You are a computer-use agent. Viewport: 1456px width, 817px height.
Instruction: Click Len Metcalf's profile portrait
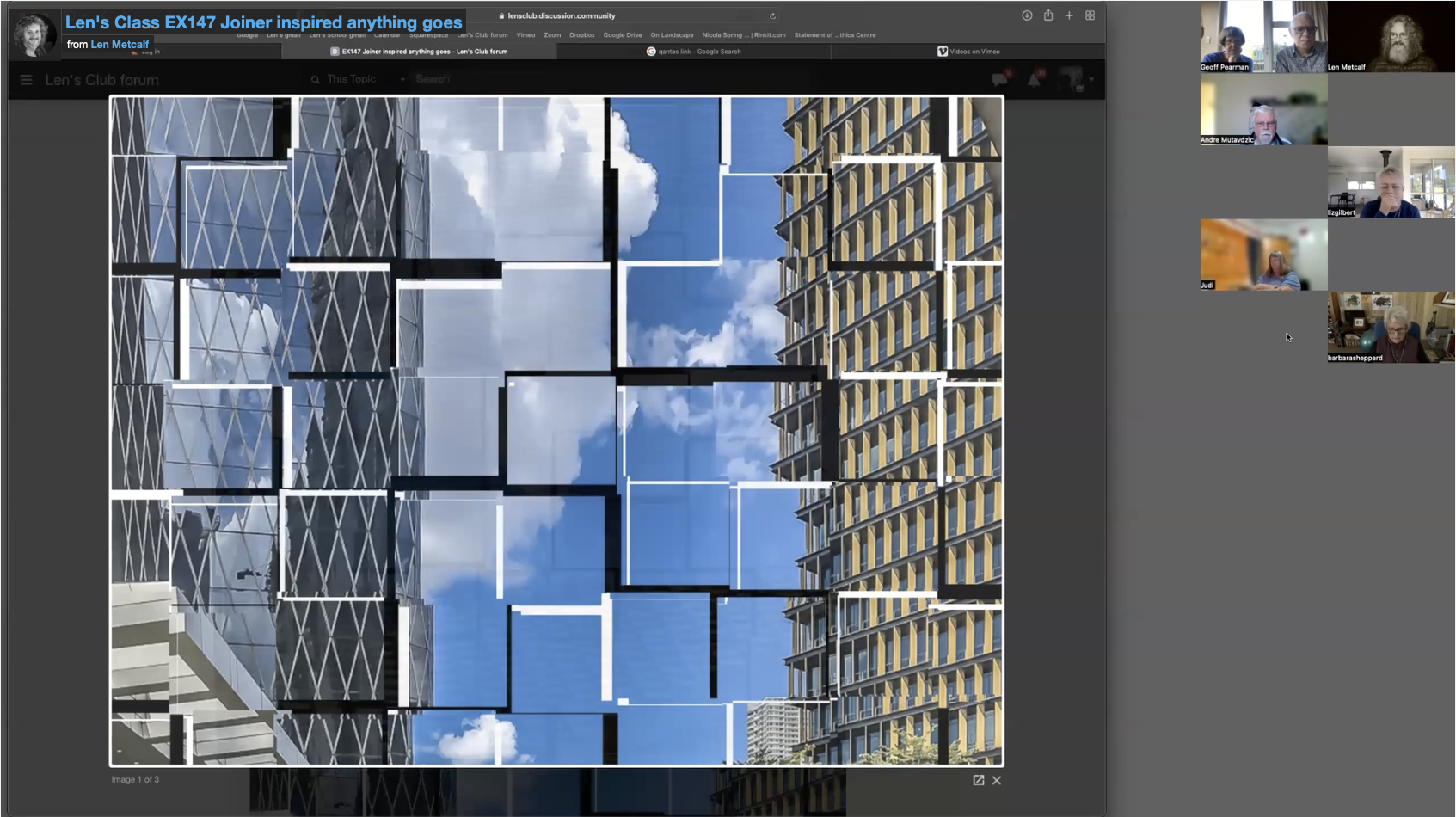34,34
